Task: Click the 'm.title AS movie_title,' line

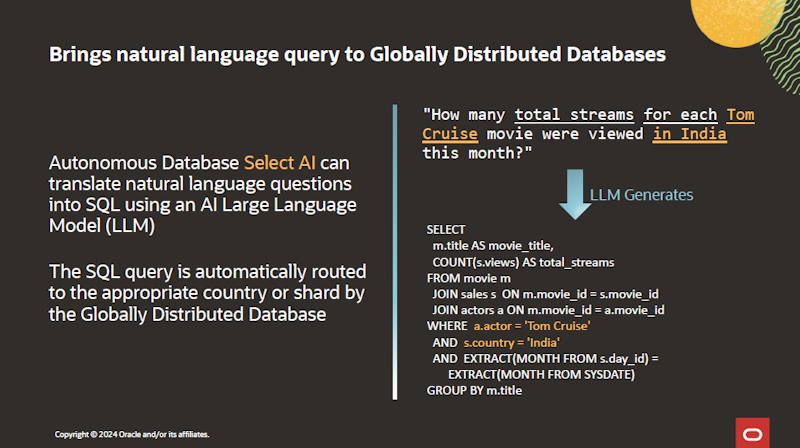Action: 493,246
